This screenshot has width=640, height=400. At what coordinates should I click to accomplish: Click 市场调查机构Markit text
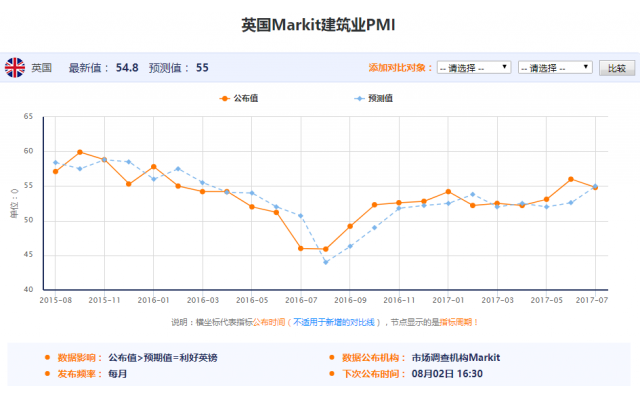point(456,358)
